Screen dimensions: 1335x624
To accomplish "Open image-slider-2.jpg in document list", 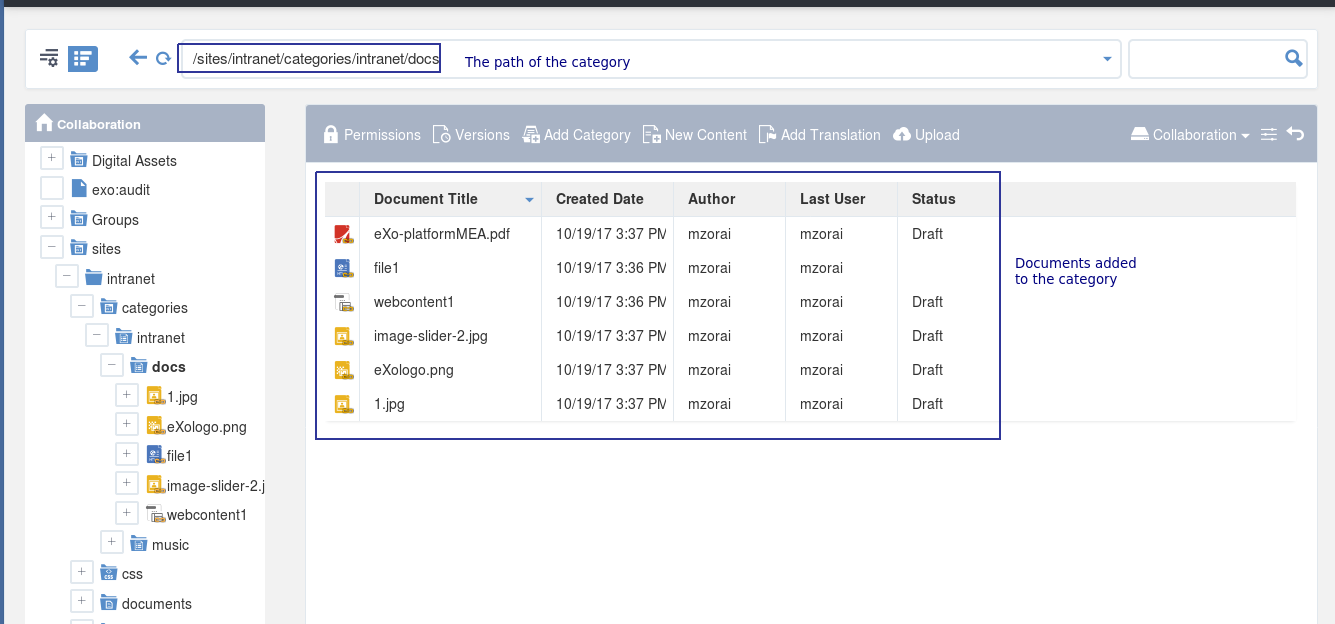I will (431, 336).
